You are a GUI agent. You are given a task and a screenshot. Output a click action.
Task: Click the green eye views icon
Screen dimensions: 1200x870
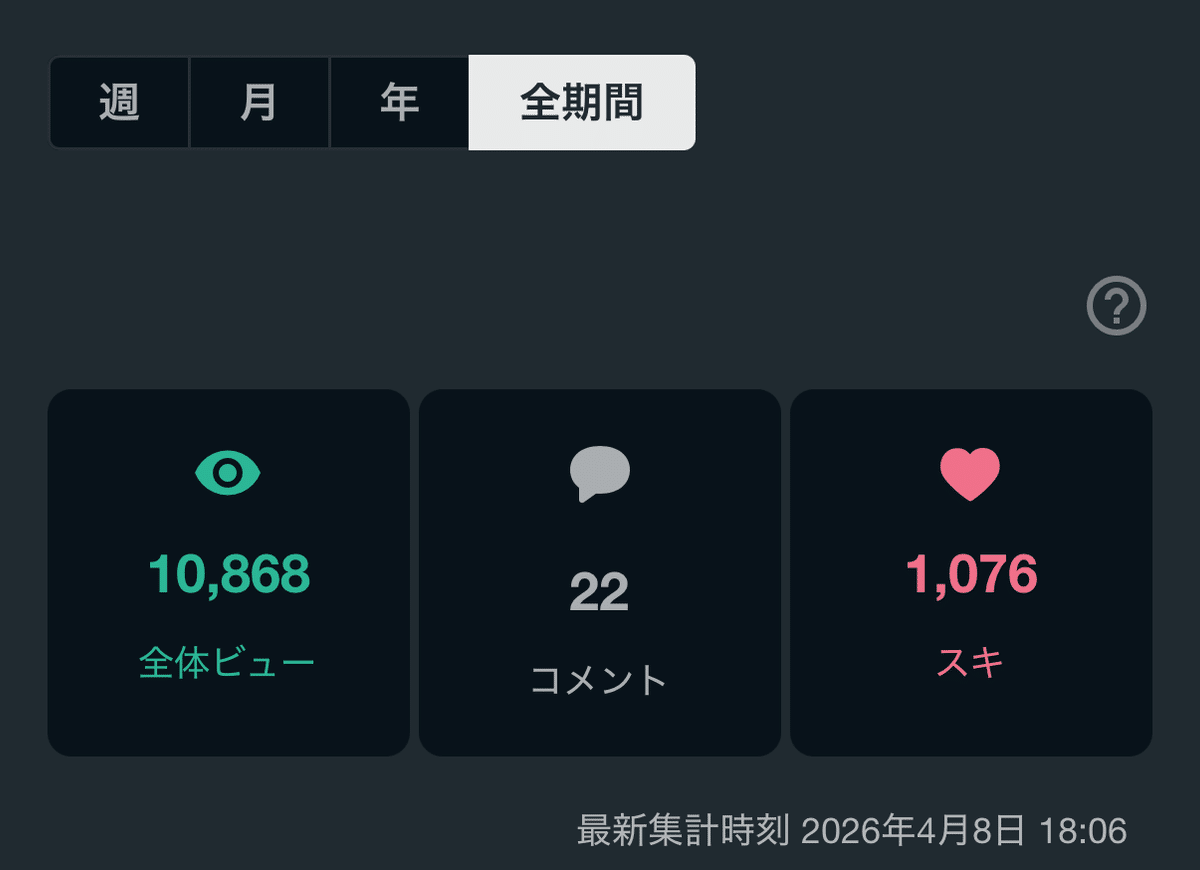[228, 472]
